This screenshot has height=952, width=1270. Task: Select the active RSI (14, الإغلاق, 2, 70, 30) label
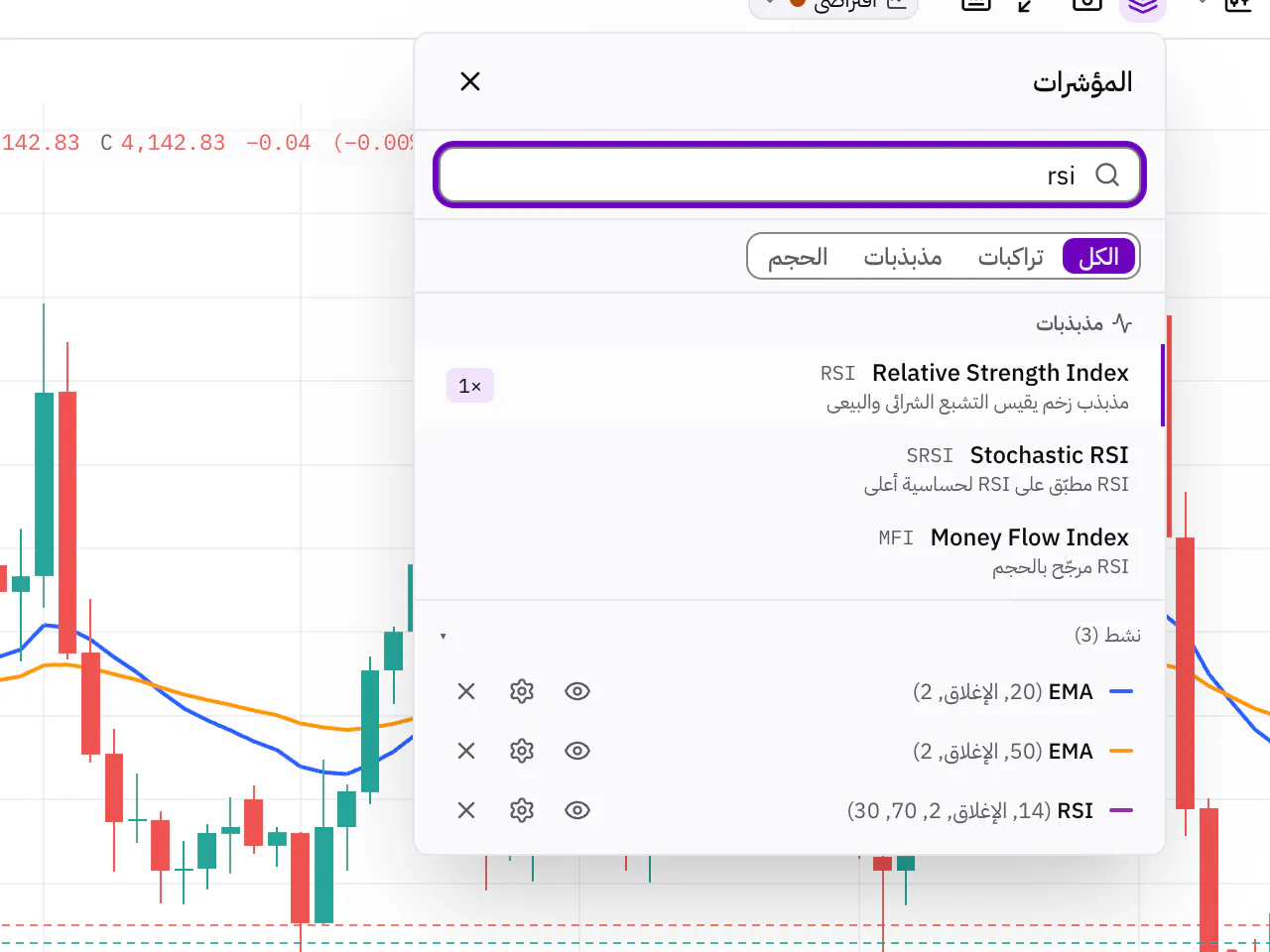click(970, 810)
